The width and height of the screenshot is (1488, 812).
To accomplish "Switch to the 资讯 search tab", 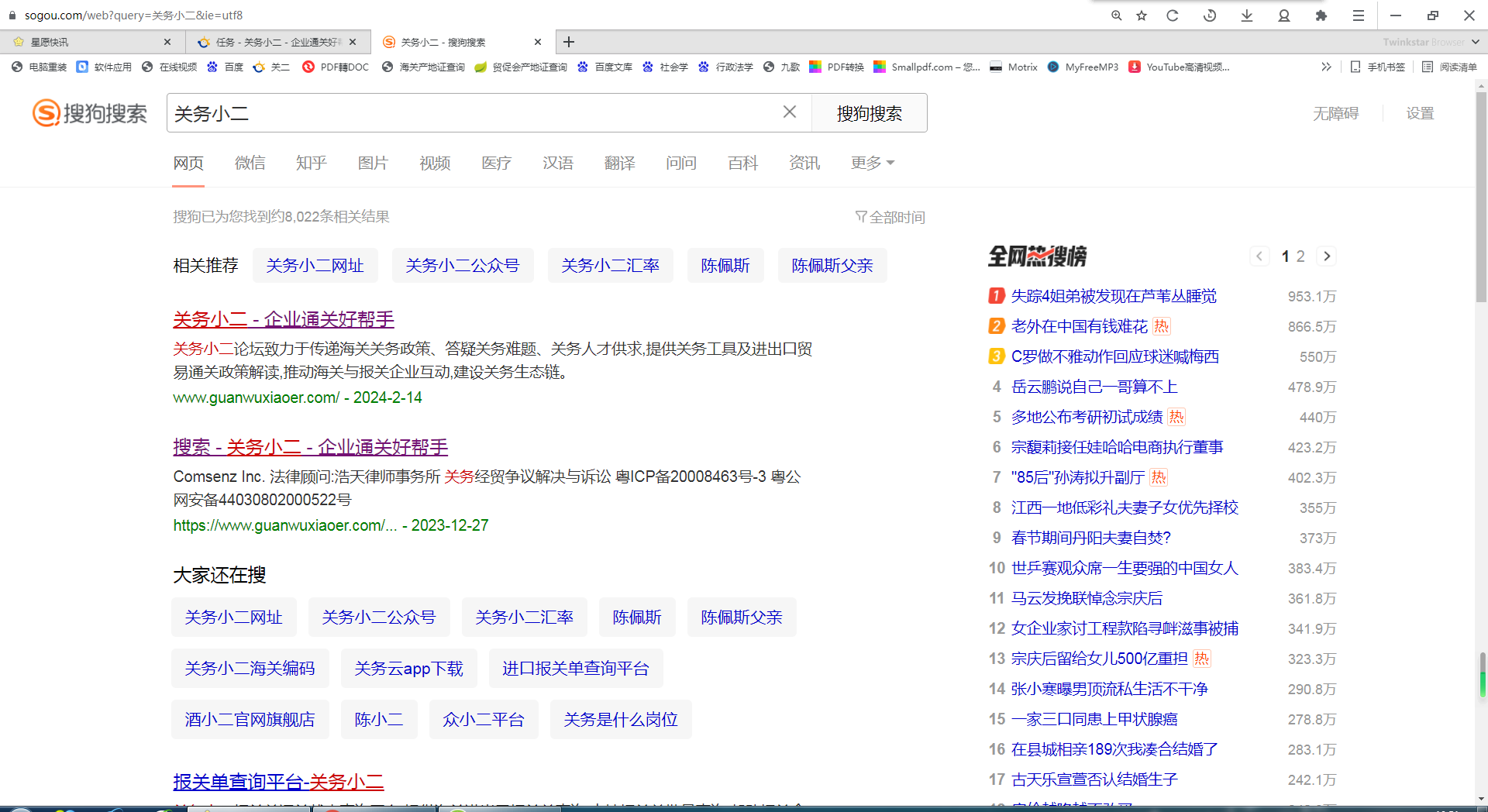I will point(804,163).
